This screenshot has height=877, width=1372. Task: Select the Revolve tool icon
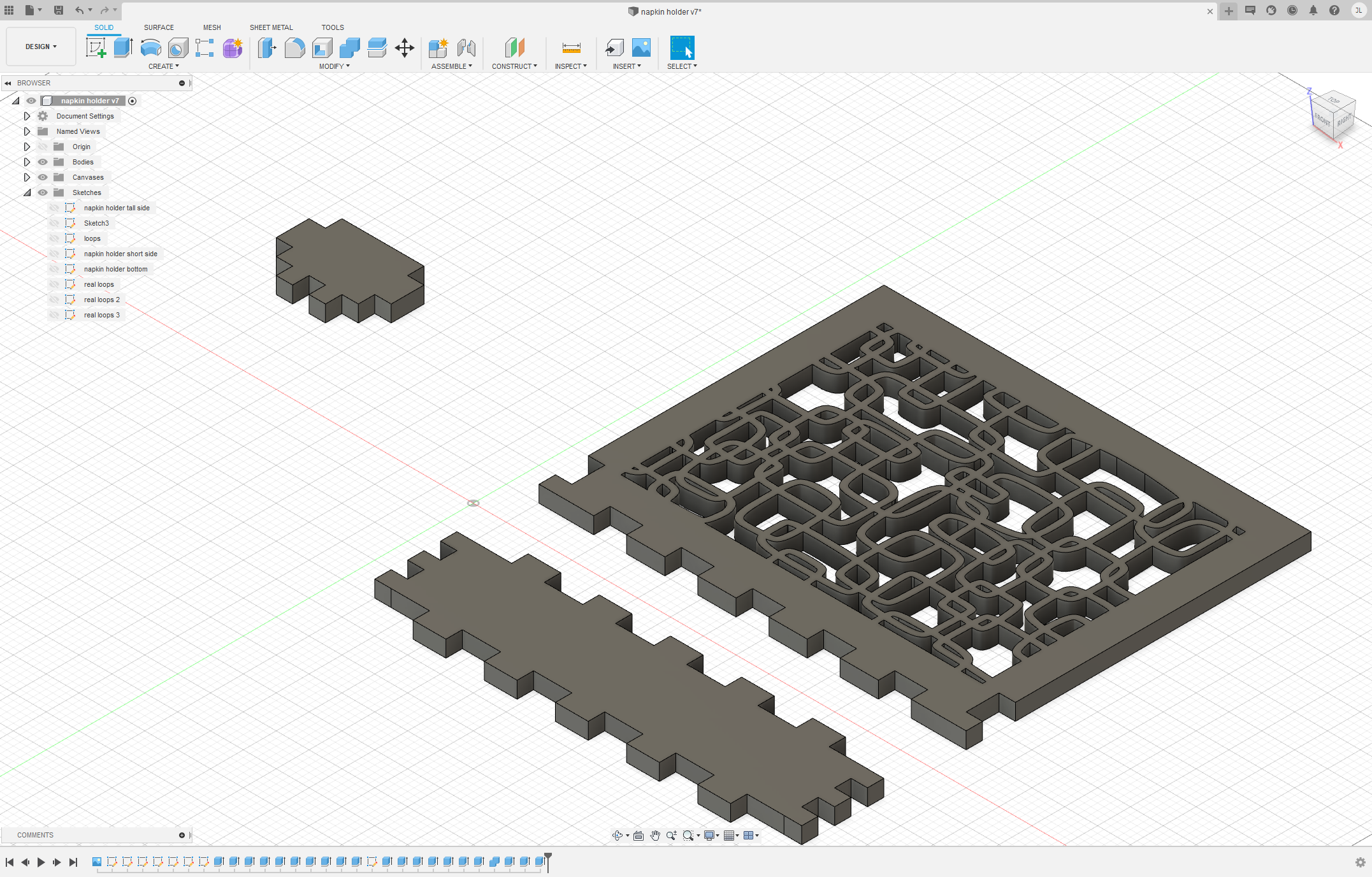click(x=150, y=48)
